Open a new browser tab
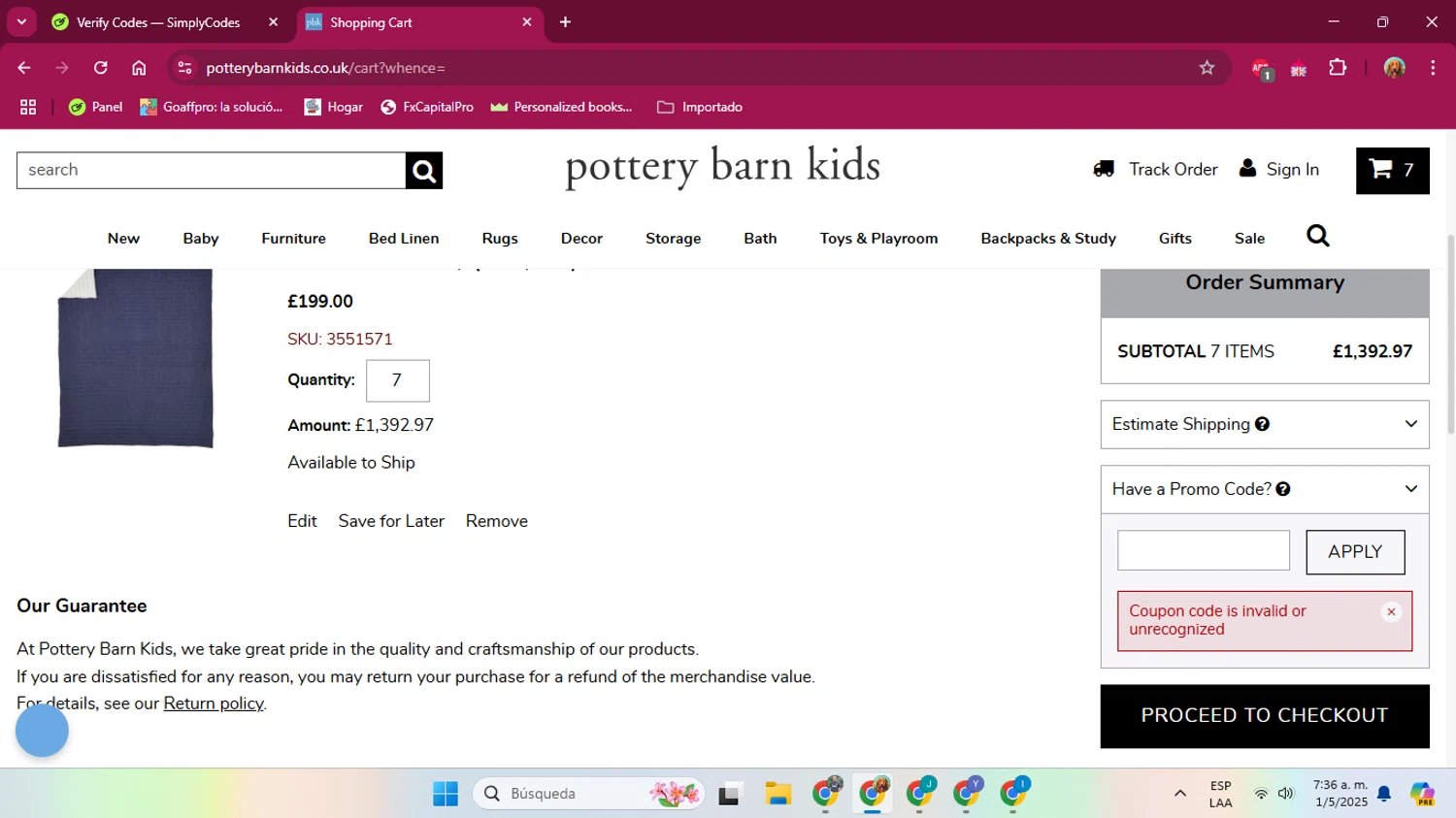This screenshot has height=818, width=1456. pyautogui.click(x=565, y=22)
